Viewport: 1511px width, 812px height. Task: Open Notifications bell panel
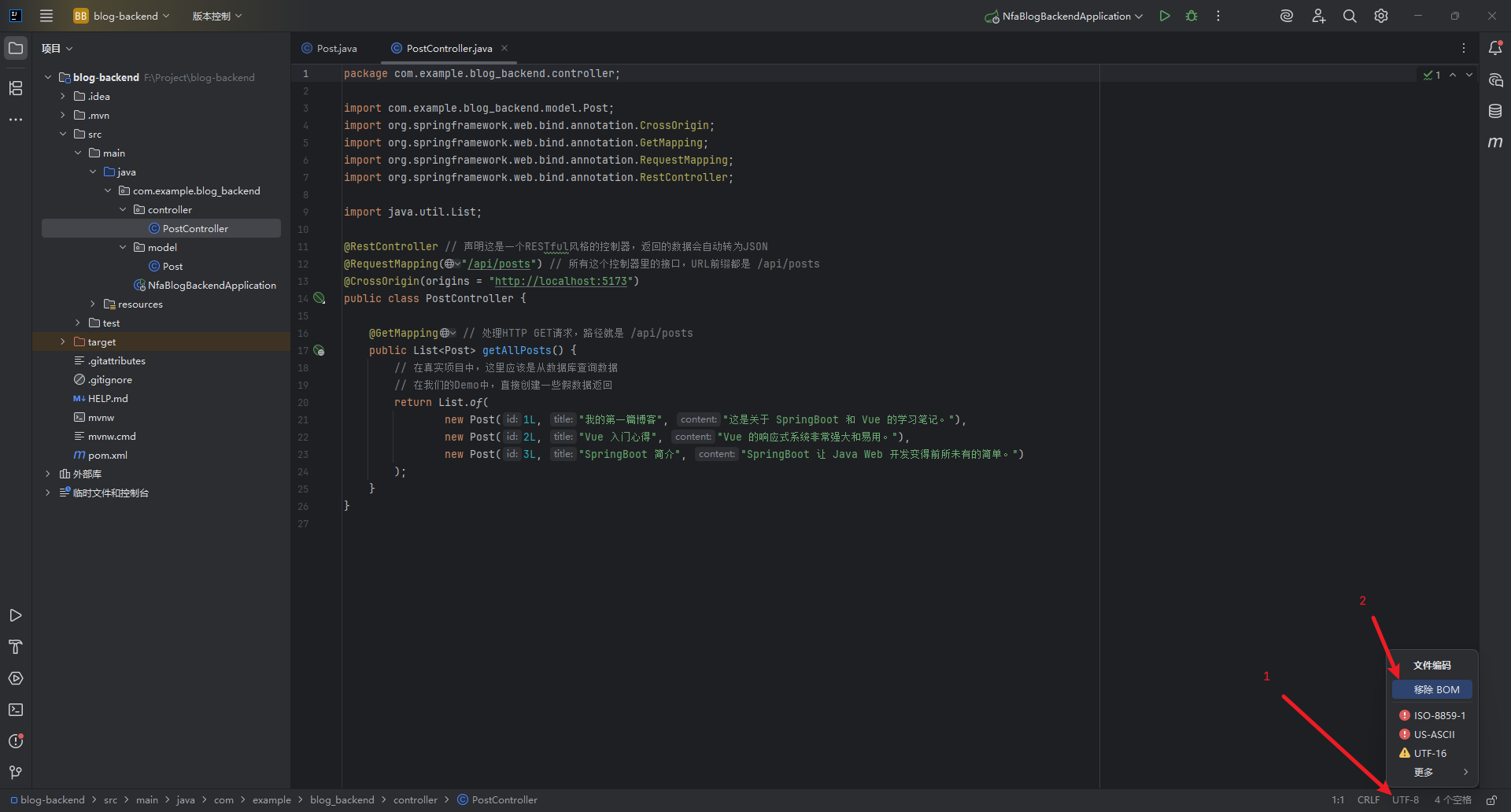click(x=1495, y=48)
